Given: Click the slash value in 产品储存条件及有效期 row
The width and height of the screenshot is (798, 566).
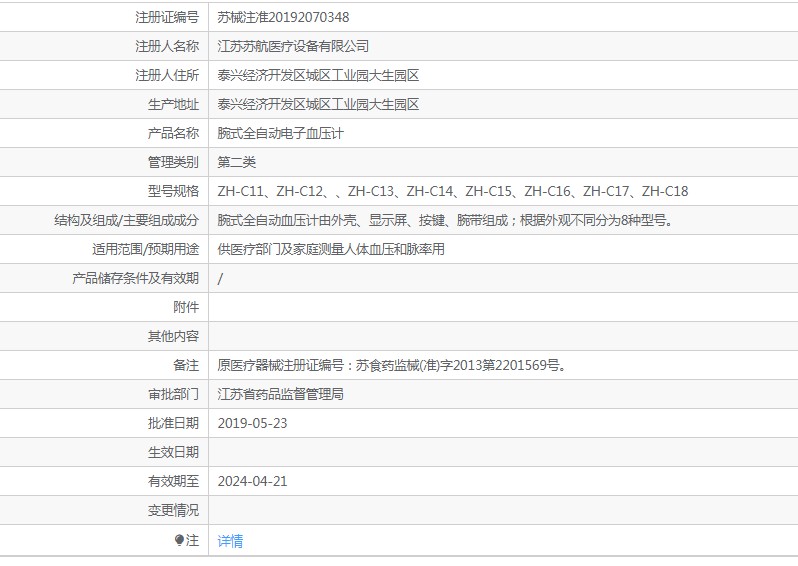Looking at the screenshot, I should click(220, 278).
